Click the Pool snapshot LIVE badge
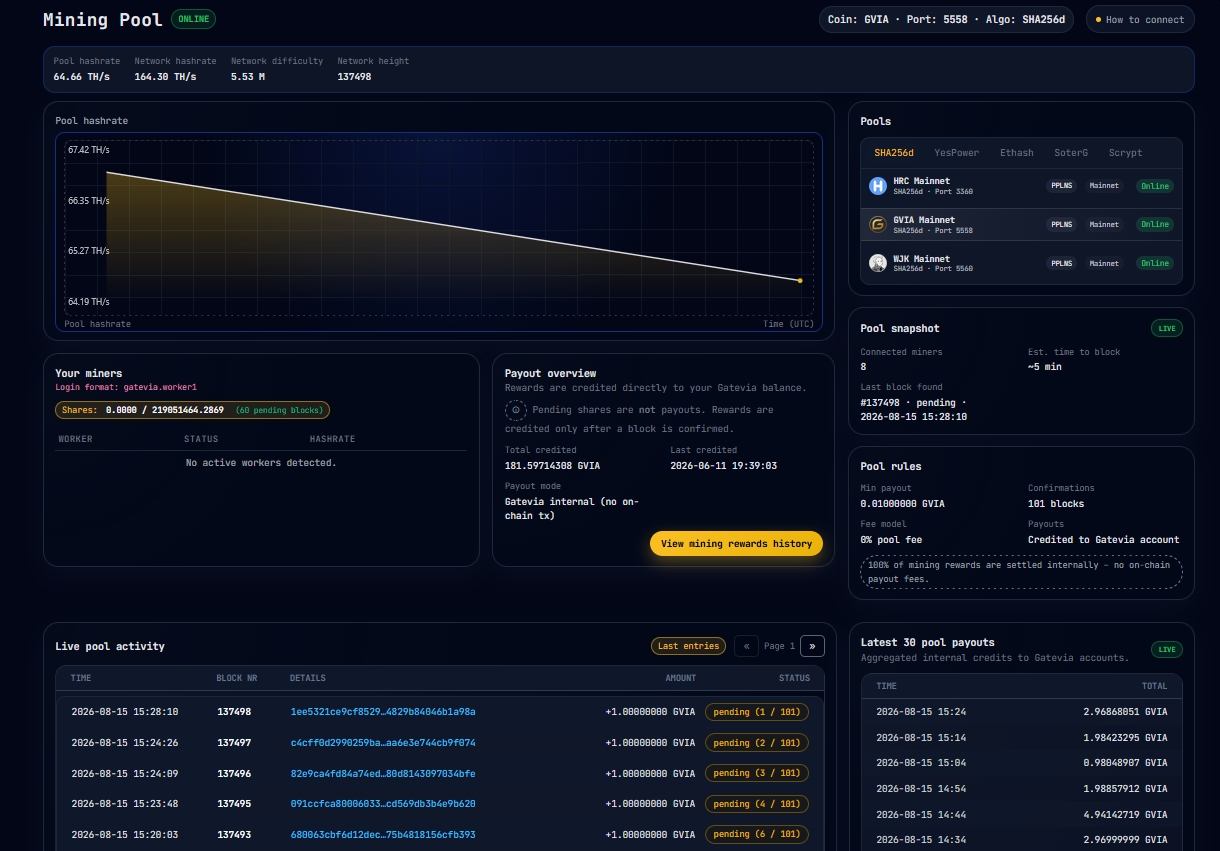Viewport: 1220px width, 851px height. click(x=1167, y=328)
